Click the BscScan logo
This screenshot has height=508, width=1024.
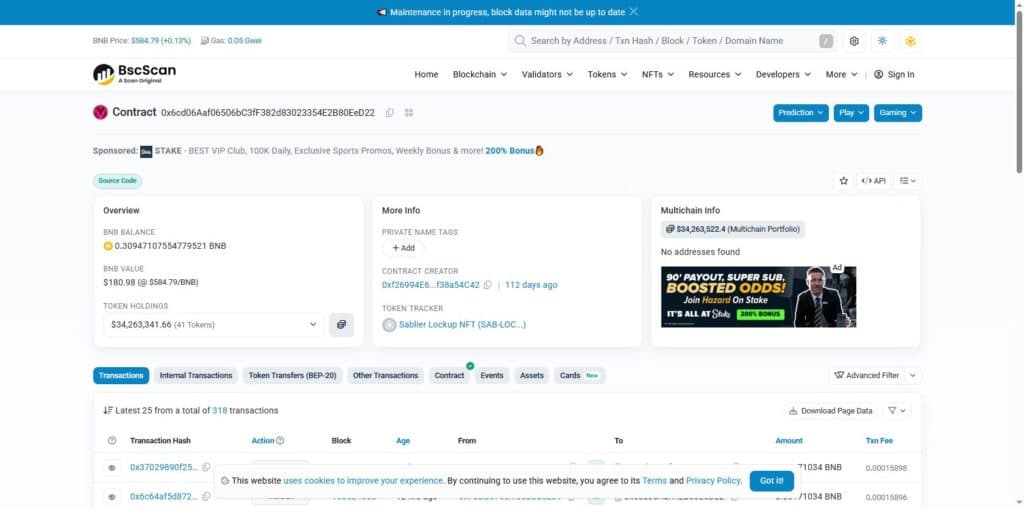[x=135, y=74]
